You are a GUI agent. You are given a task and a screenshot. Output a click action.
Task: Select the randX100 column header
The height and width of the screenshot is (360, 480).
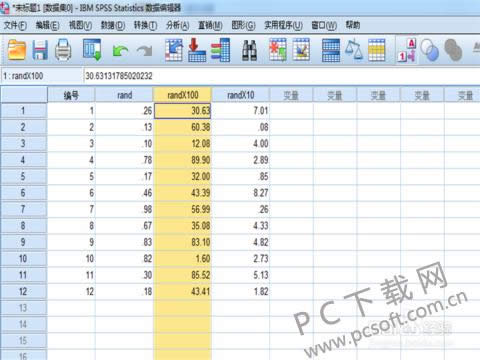pyautogui.click(x=182, y=95)
